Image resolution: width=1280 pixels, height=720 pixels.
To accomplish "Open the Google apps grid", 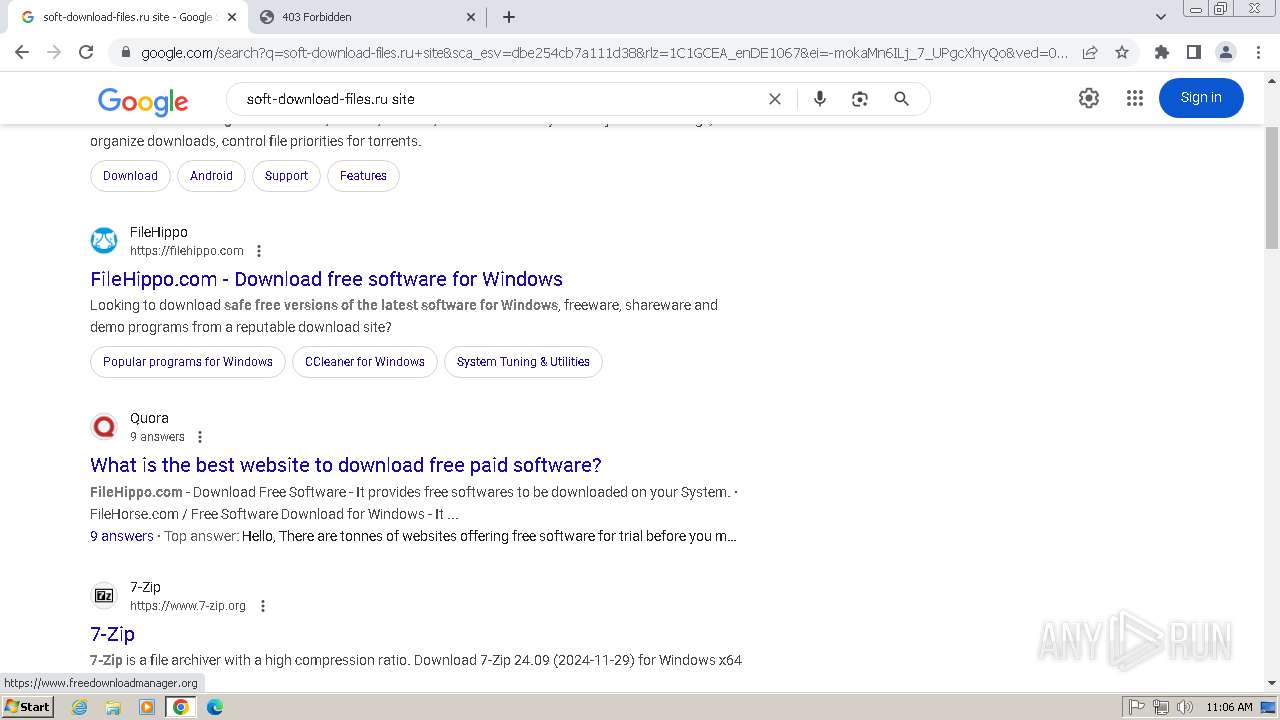I will (x=1134, y=97).
